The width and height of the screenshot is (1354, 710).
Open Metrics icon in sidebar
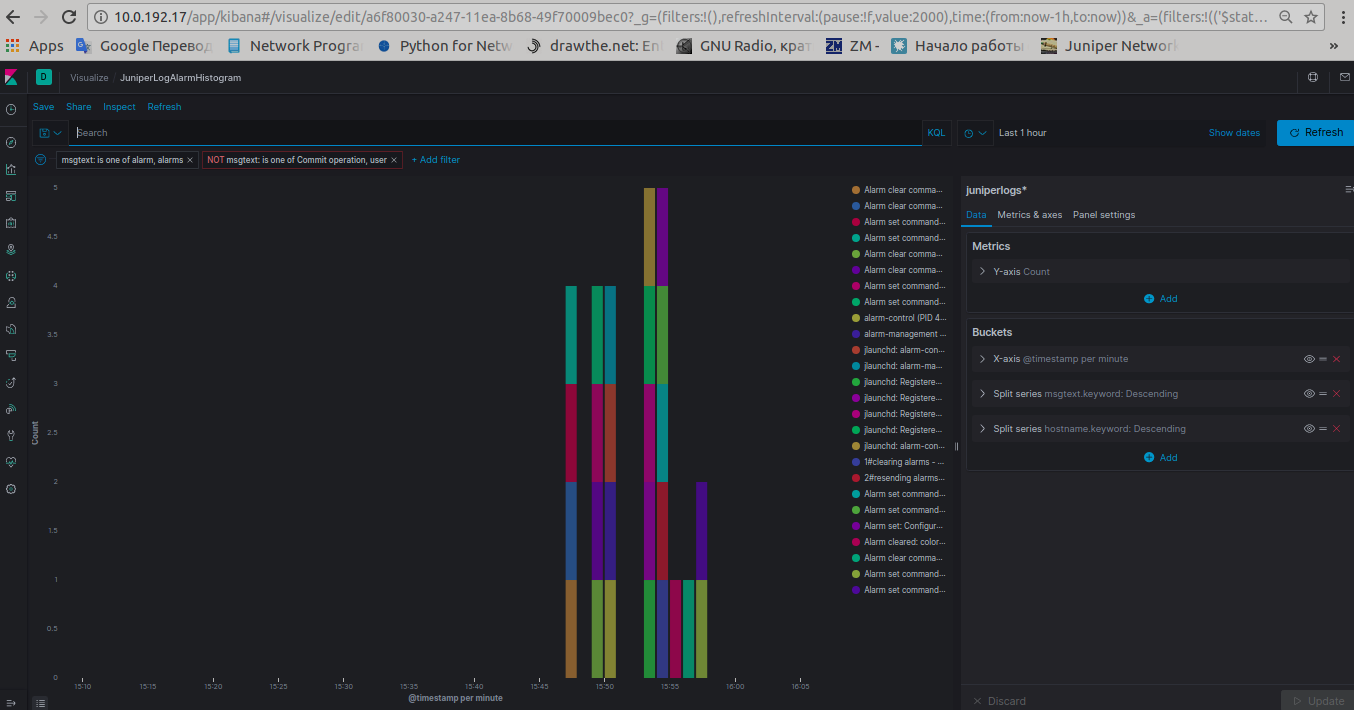[x=11, y=302]
